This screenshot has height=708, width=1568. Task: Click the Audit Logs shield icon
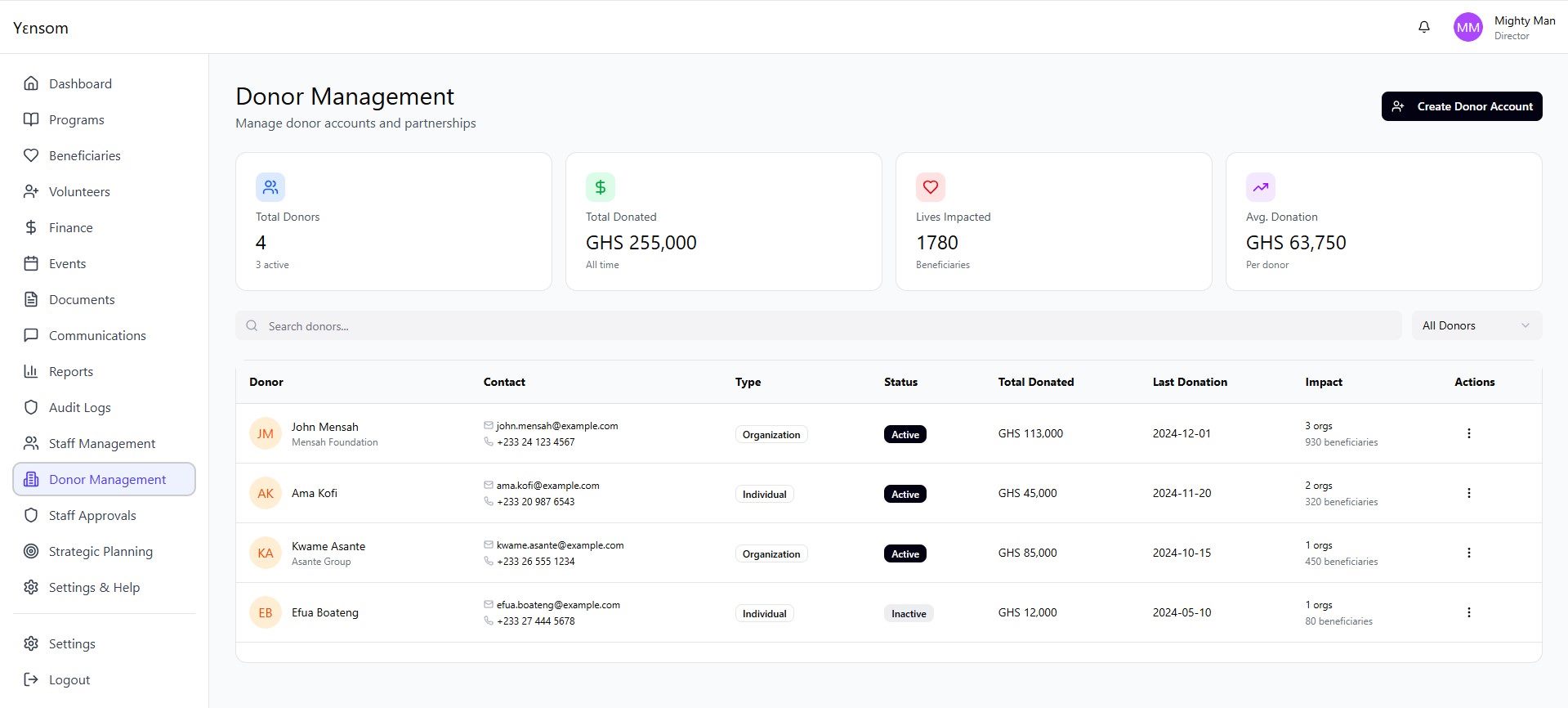point(31,407)
